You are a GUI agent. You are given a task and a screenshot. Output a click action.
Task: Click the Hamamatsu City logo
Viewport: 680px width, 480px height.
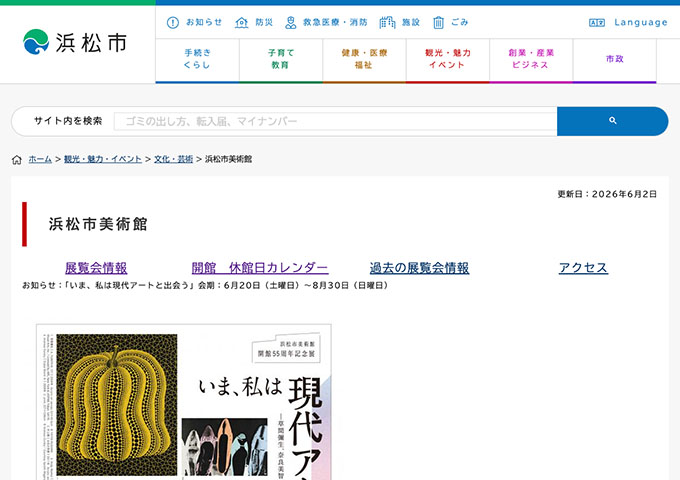[x=75, y=42]
